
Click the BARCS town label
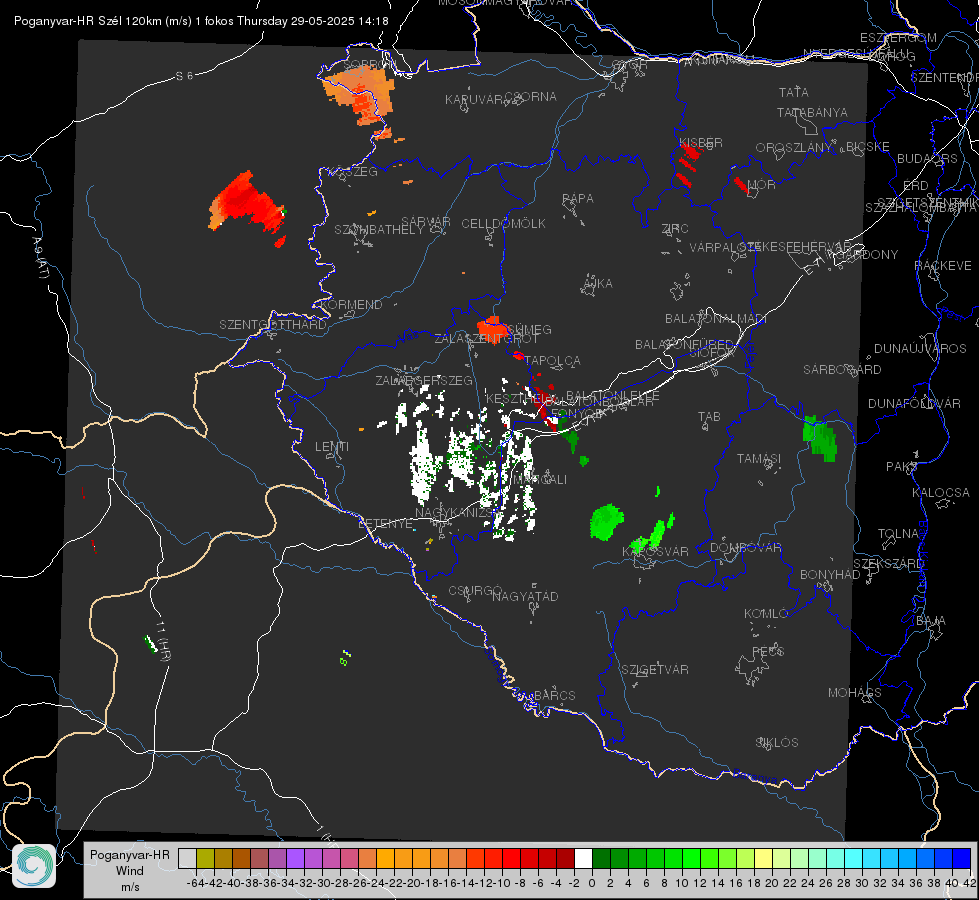click(554, 695)
